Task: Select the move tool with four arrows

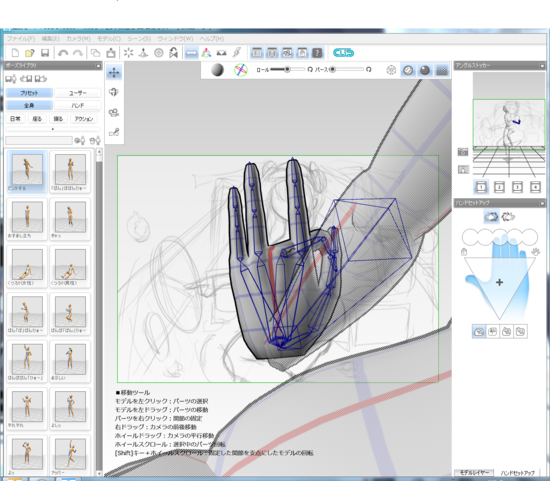Action: pos(114,73)
